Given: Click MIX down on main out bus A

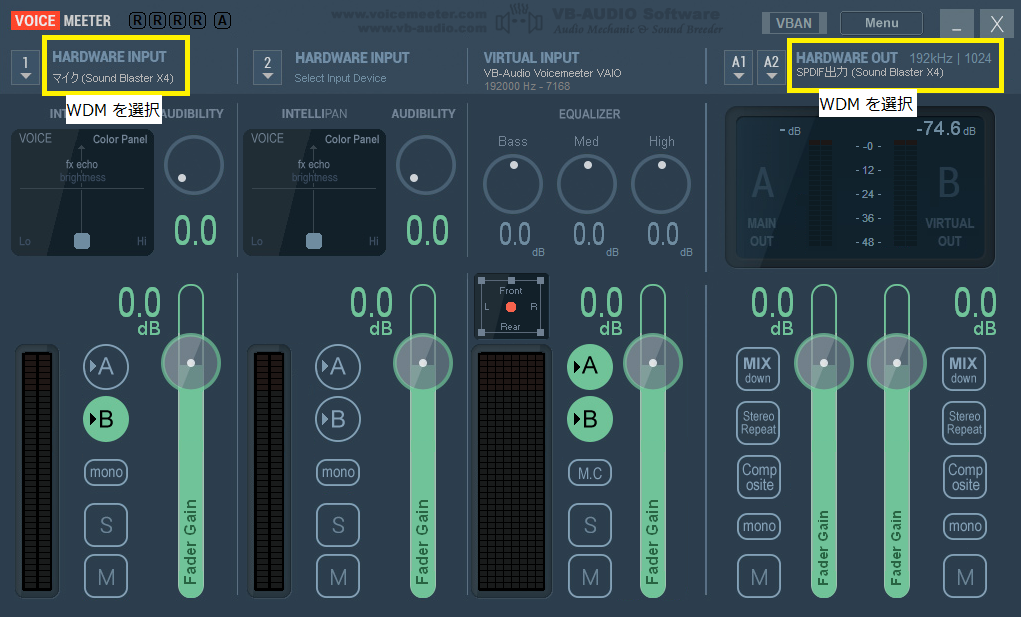Looking at the screenshot, I should (x=758, y=370).
